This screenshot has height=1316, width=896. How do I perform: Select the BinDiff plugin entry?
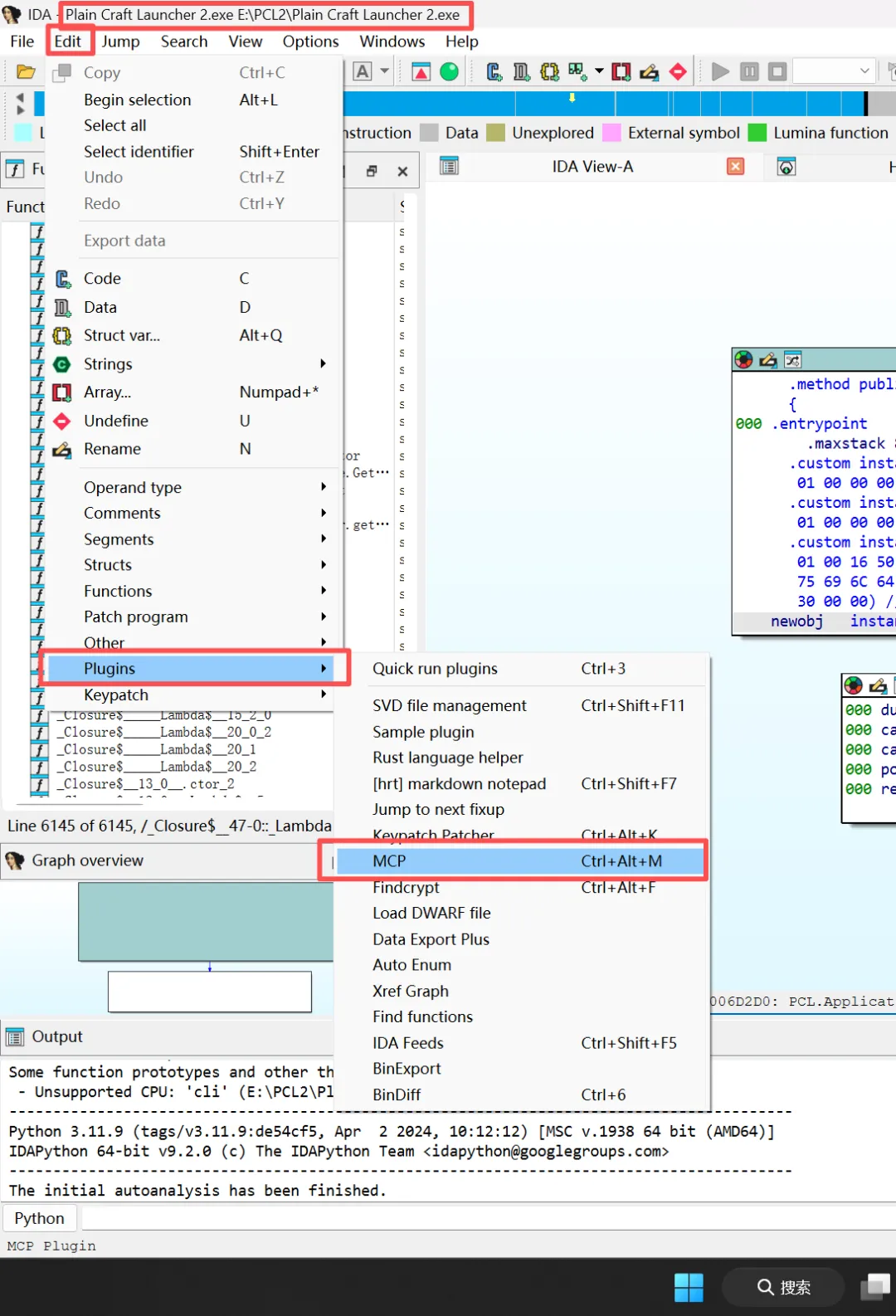point(521,1094)
